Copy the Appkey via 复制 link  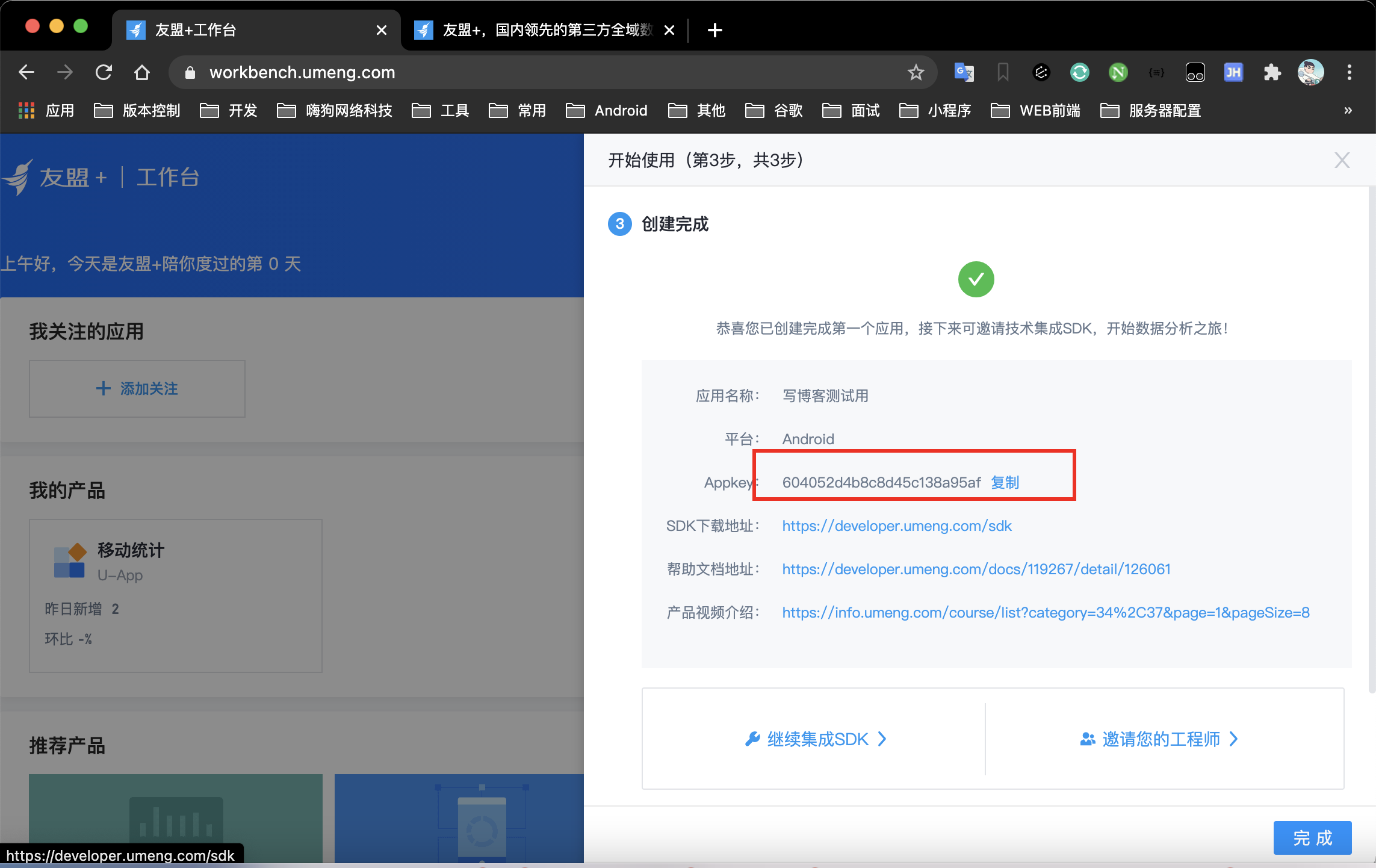(1005, 482)
